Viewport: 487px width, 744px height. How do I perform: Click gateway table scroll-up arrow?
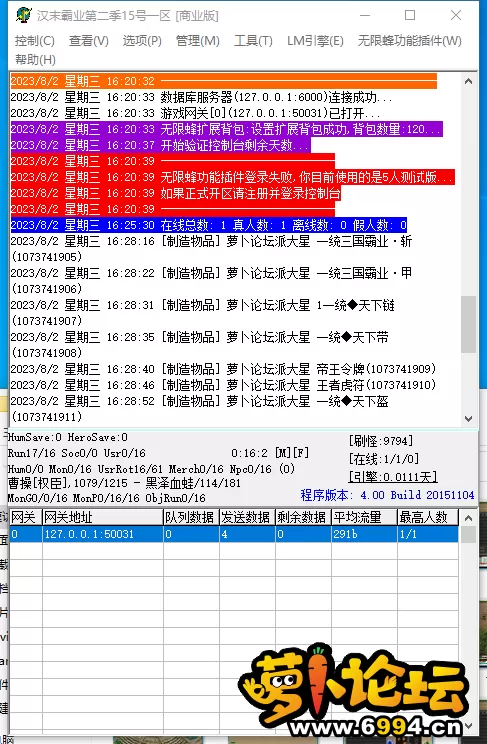(x=468, y=518)
